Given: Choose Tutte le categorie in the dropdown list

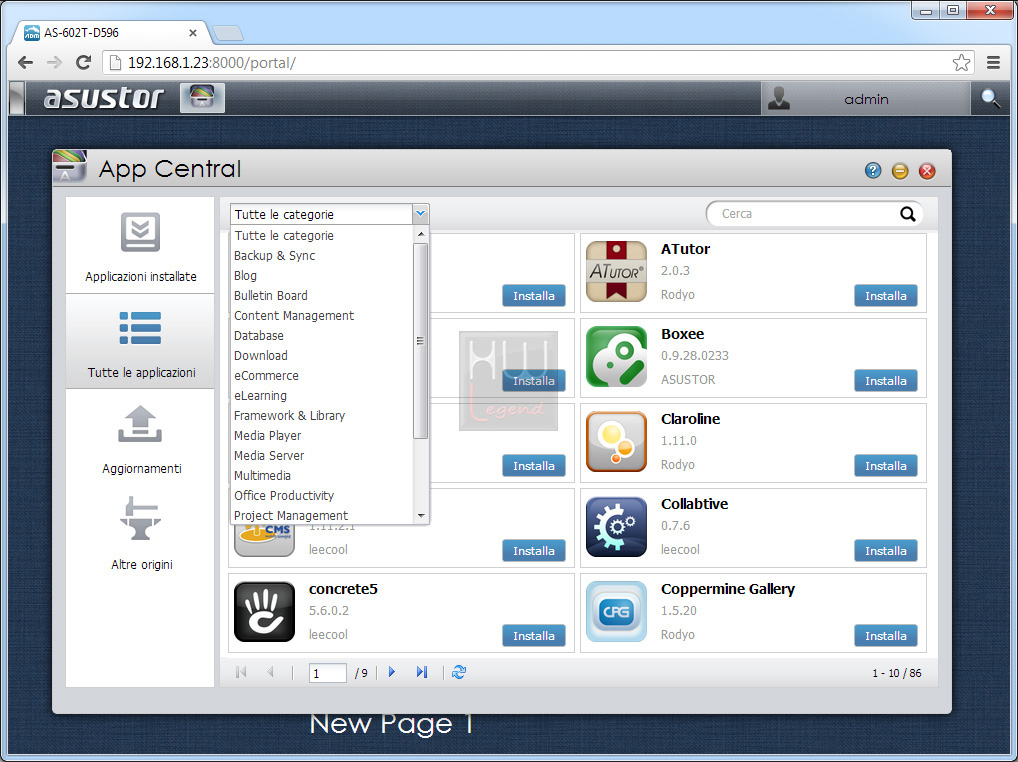Looking at the screenshot, I should tap(323, 236).
